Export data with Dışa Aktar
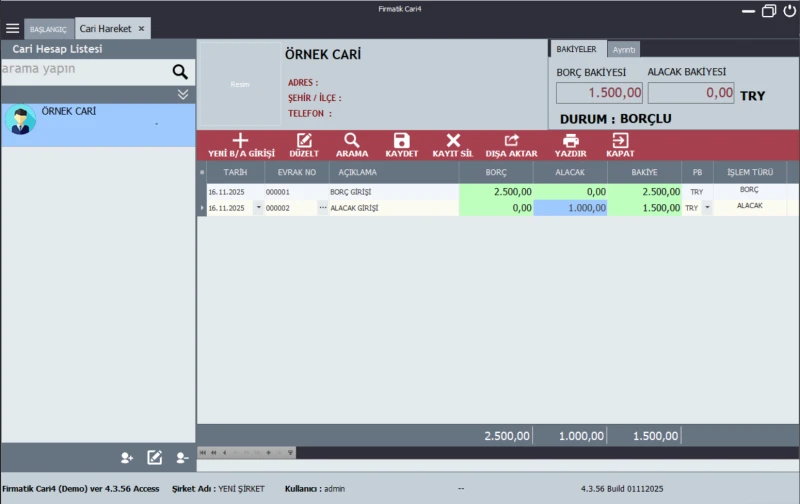The width and height of the screenshot is (800, 504). click(x=511, y=141)
